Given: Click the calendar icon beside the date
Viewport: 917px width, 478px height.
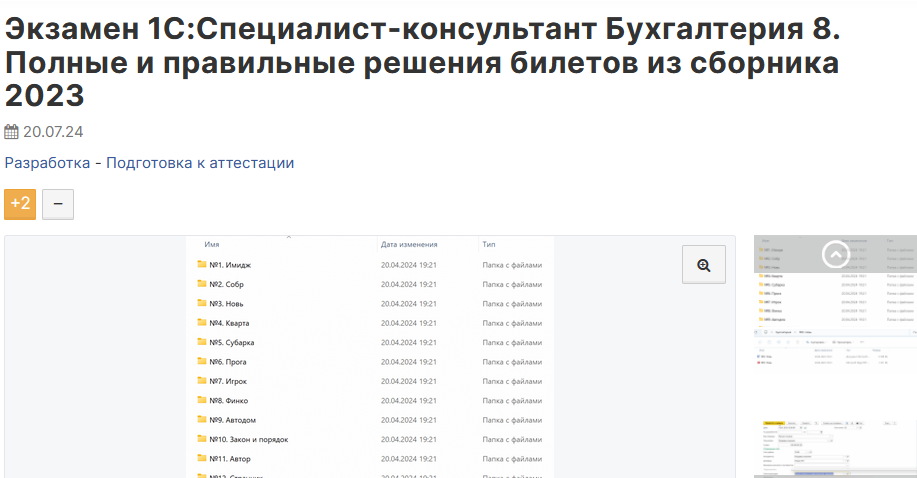Looking at the screenshot, I should pyautogui.click(x=11, y=132).
